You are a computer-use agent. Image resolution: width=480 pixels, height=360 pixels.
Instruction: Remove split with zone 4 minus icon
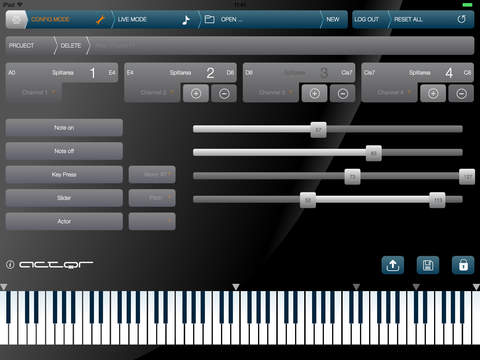click(461, 94)
